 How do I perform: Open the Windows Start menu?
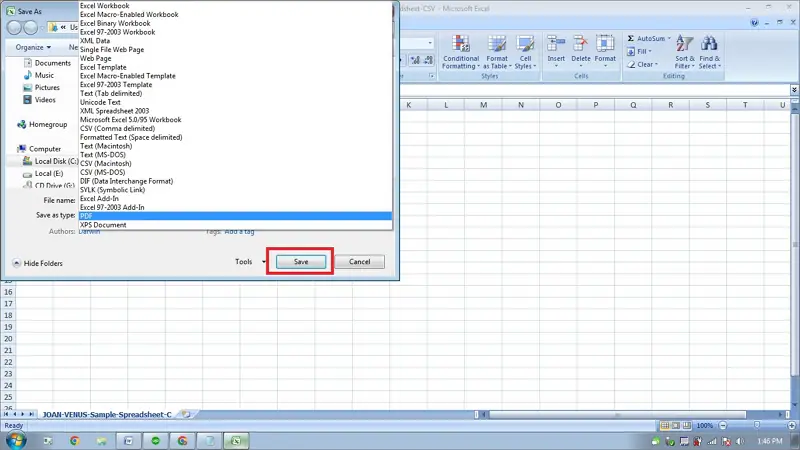tap(16, 440)
